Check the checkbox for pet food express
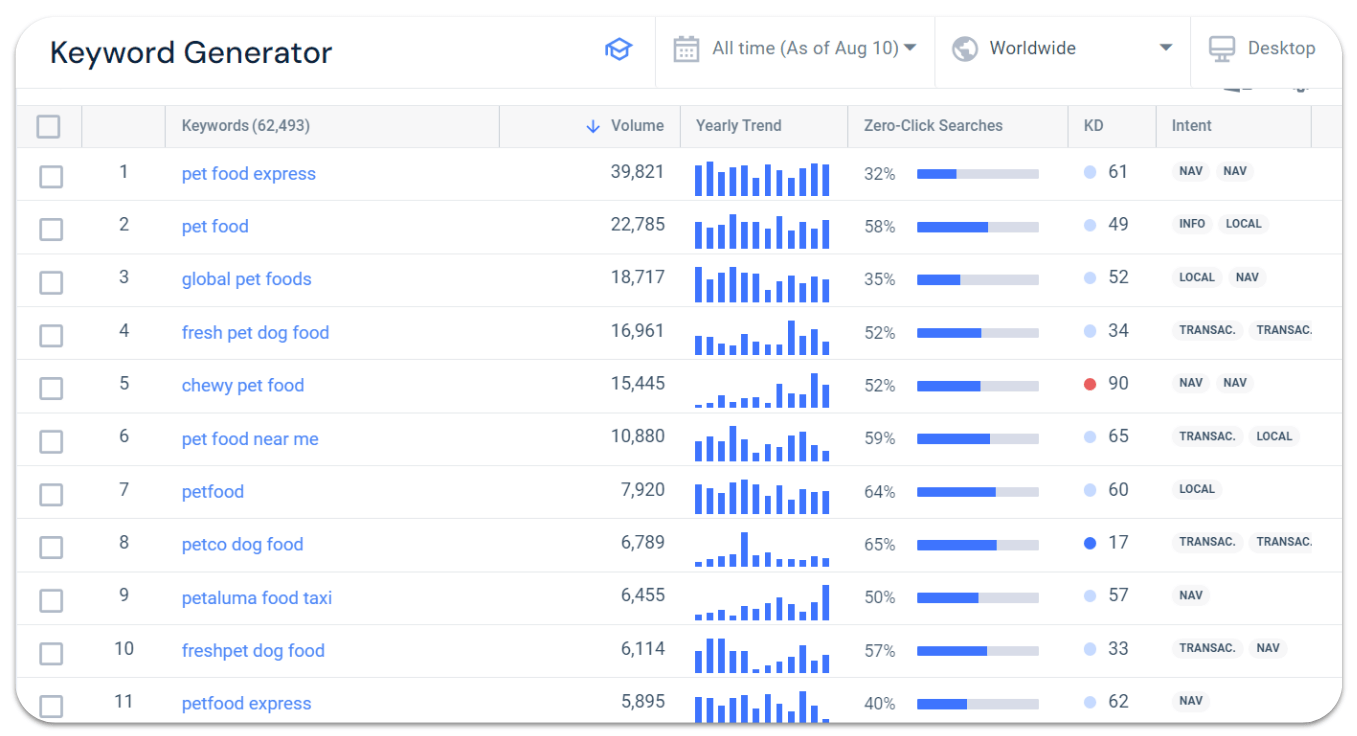 point(50,176)
